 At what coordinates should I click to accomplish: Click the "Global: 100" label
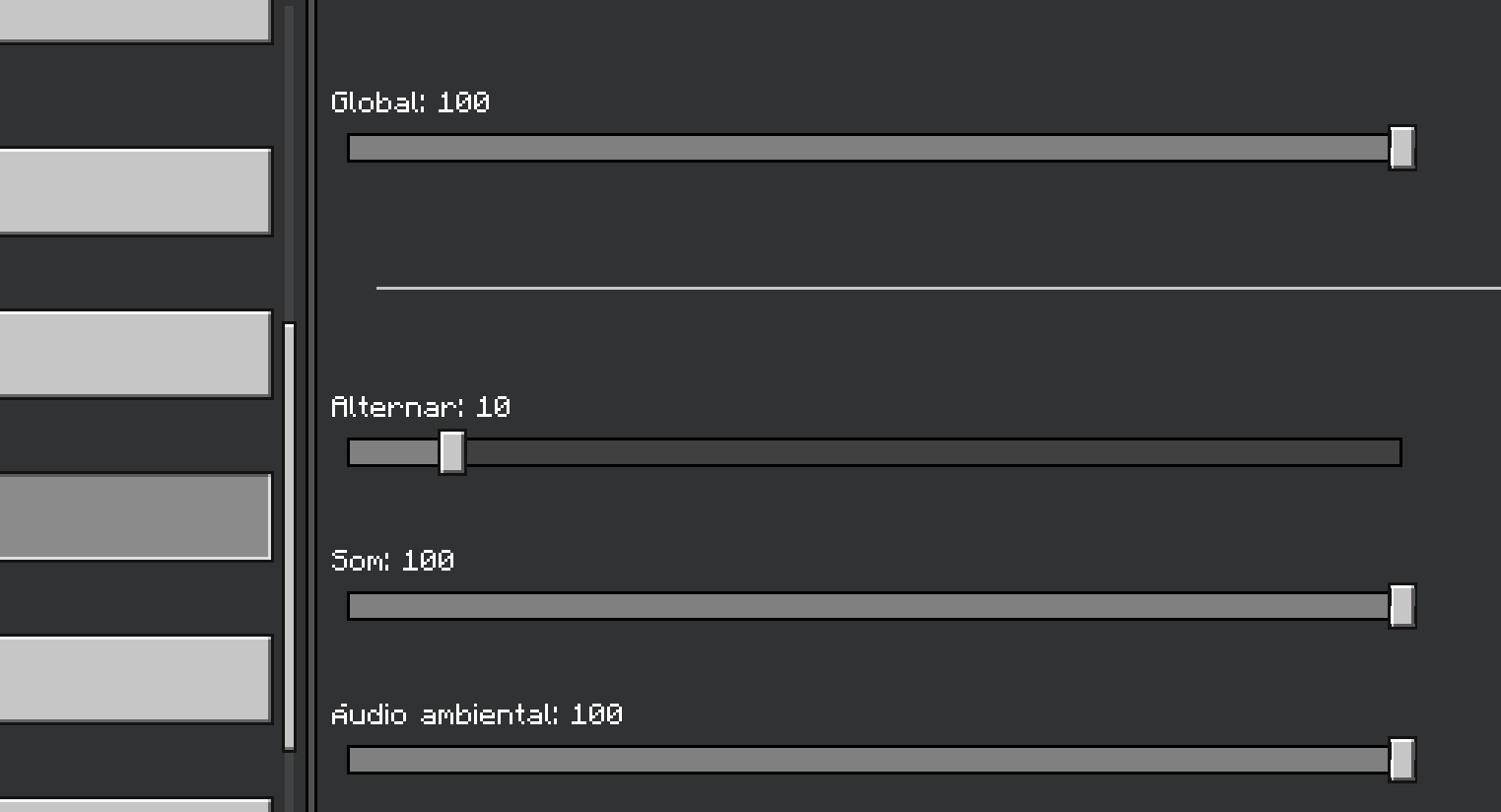(410, 102)
